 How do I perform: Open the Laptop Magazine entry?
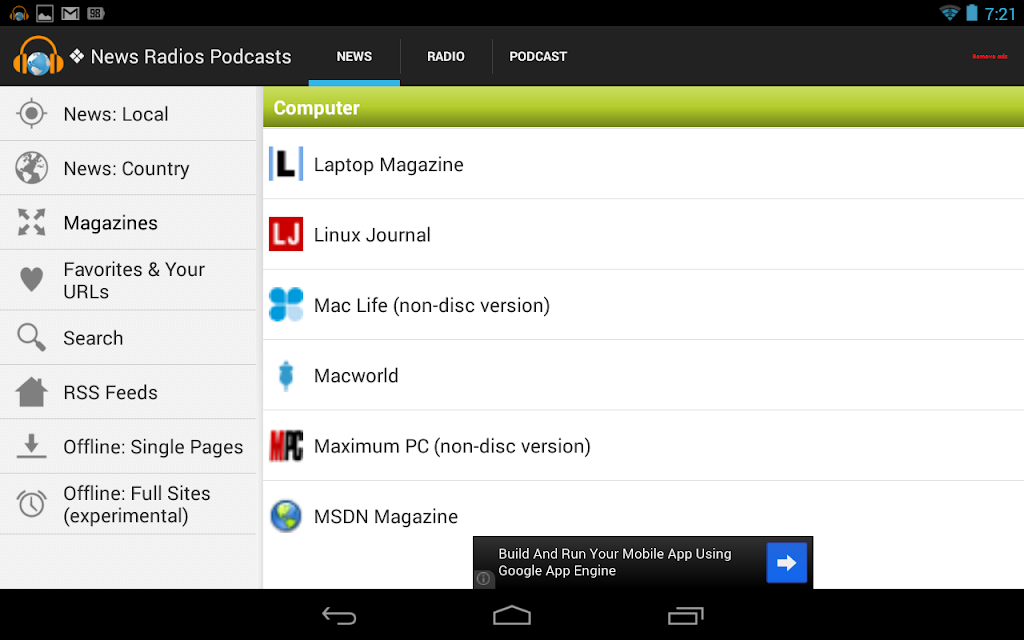[643, 164]
